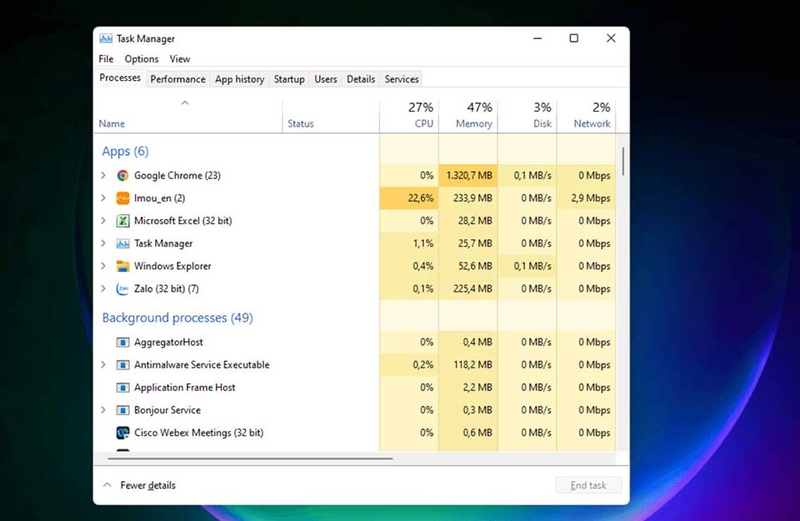The image size is (800, 521).
Task: Click the Windows Explorer folder icon
Action: (x=122, y=266)
